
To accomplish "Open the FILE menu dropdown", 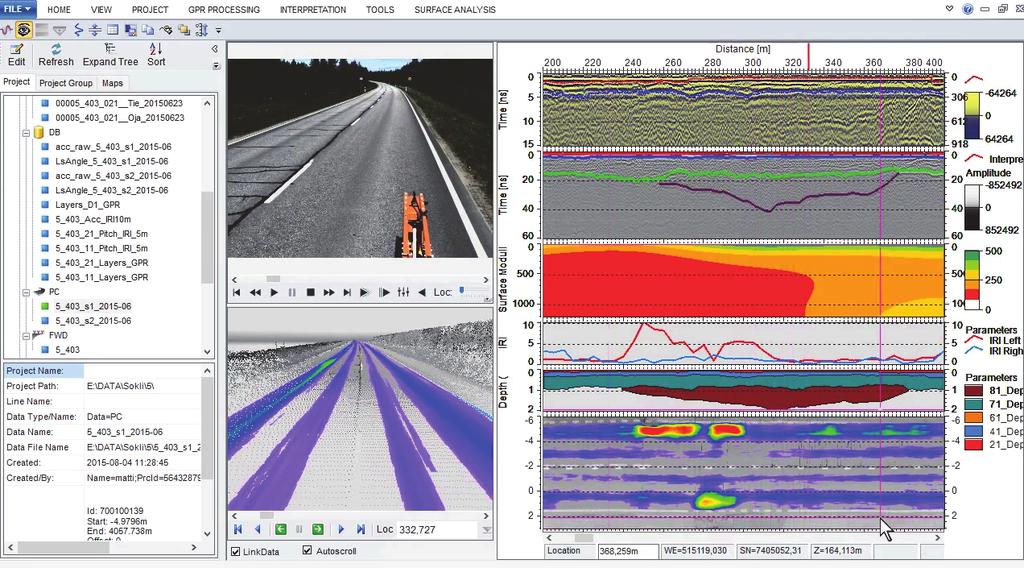I will [18, 9].
